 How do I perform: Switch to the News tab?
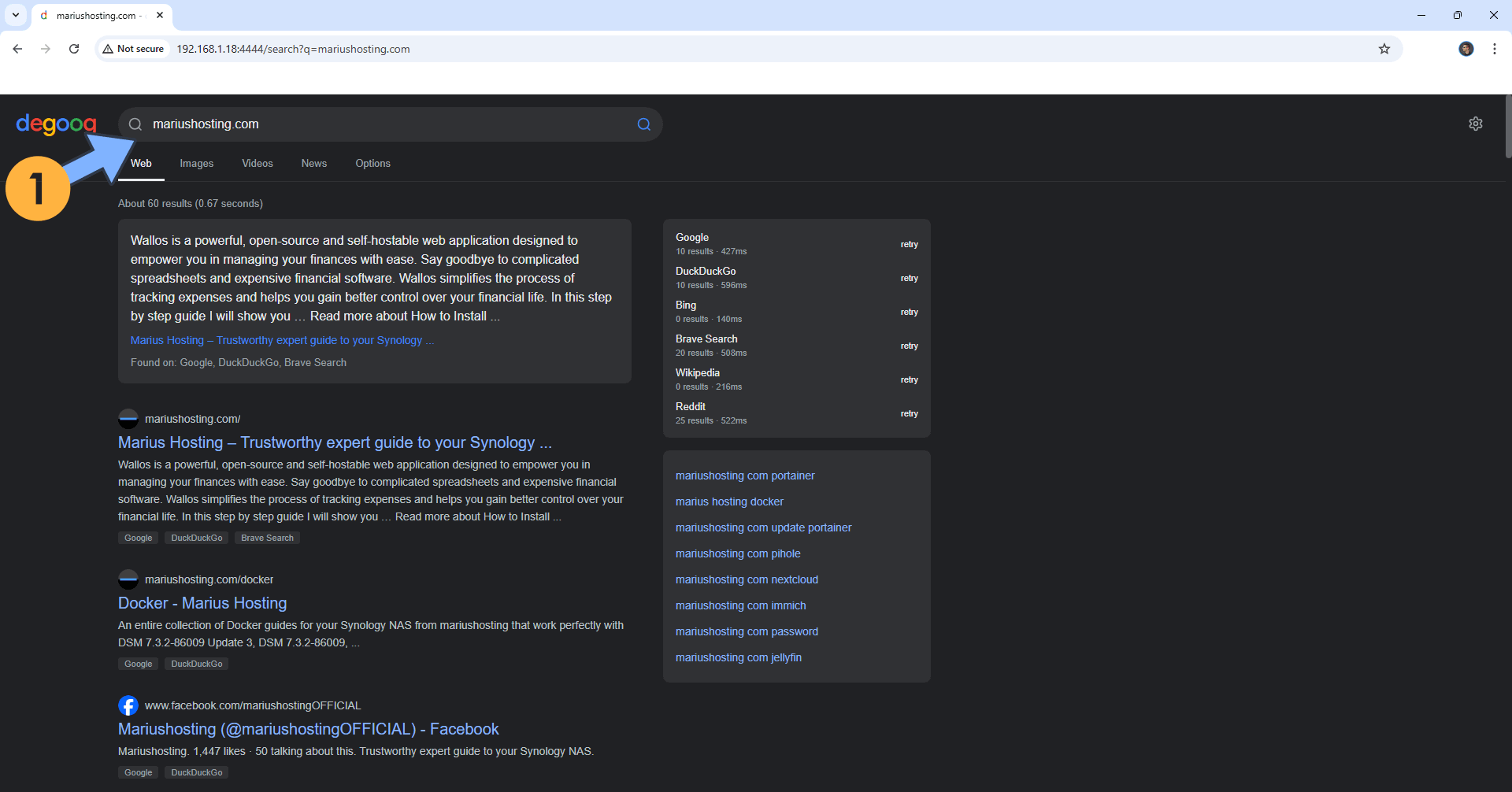pyautogui.click(x=313, y=164)
